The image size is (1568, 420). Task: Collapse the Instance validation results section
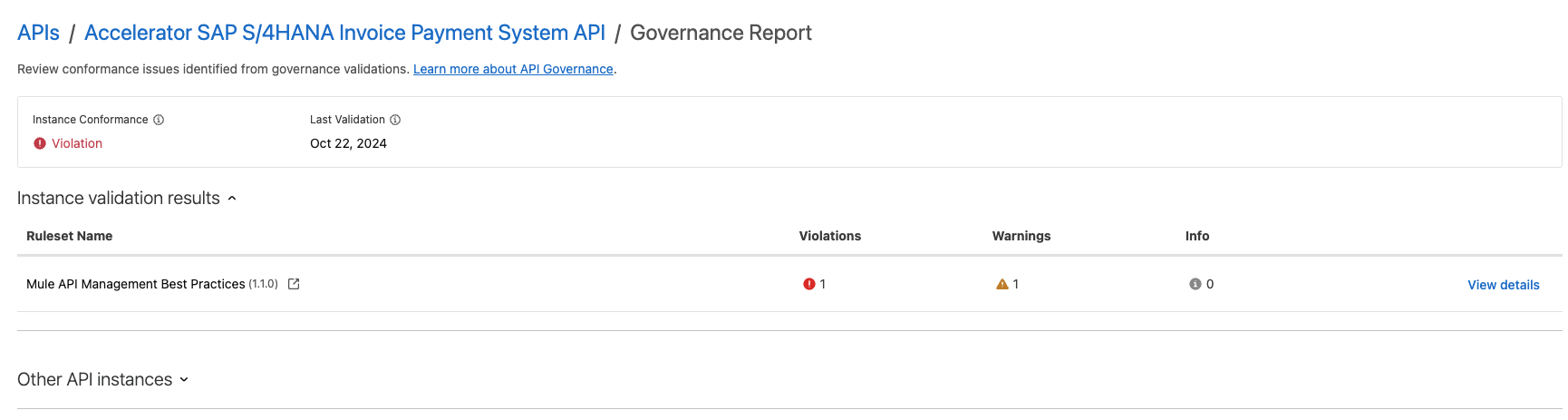(x=232, y=199)
